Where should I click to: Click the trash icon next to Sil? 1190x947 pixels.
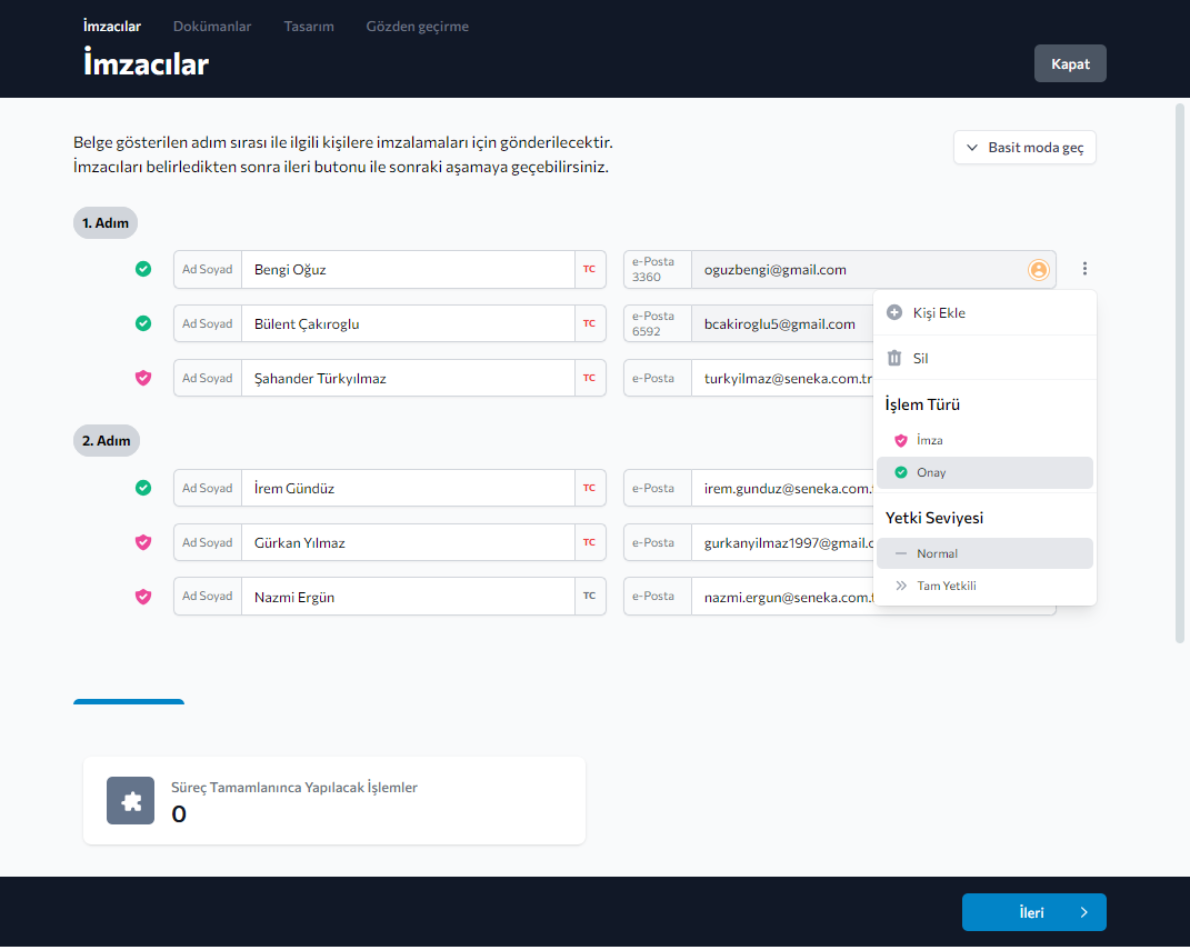[x=894, y=358]
